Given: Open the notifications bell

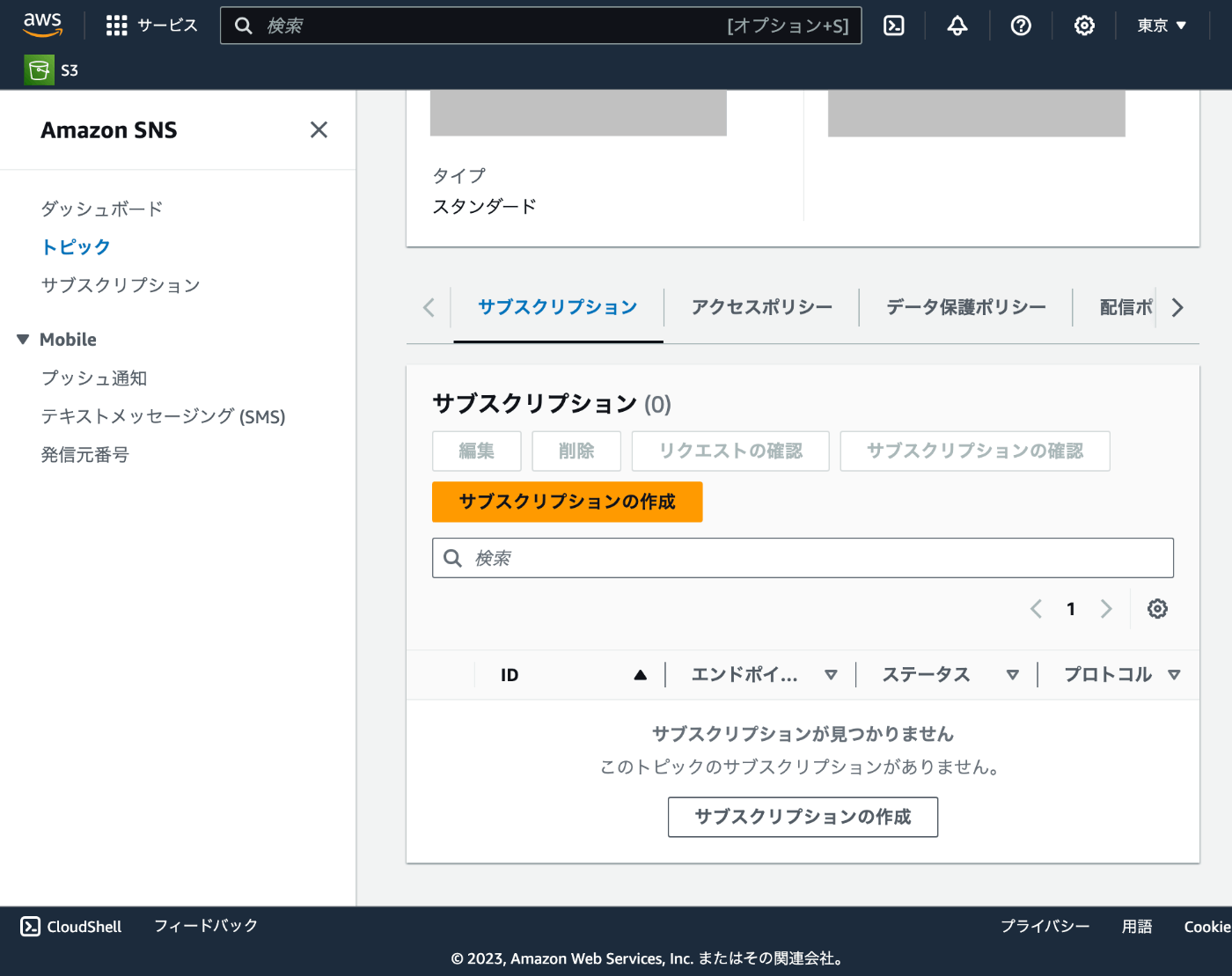Looking at the screenshot, I should pos(957,26).
